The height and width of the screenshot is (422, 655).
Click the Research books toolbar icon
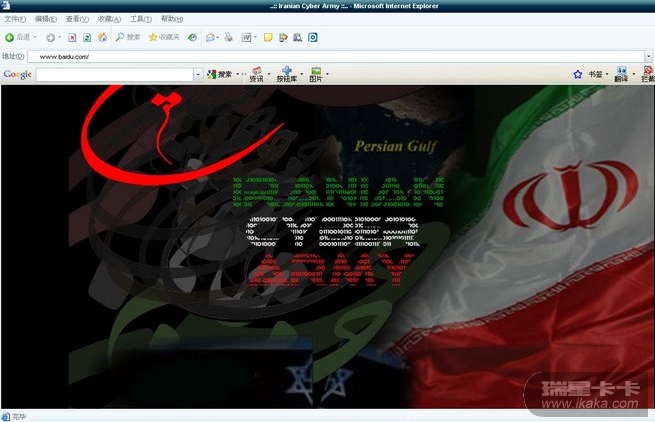(297, 38)
